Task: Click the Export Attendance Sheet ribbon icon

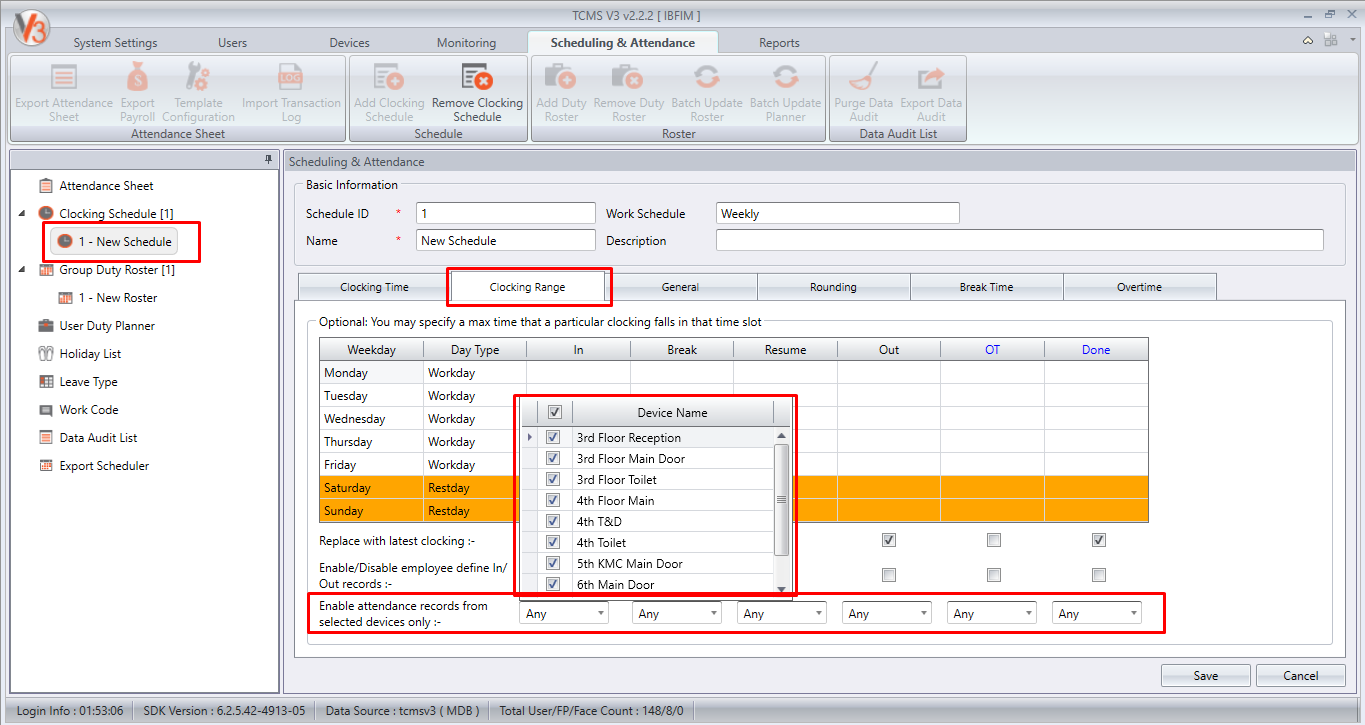Action: tap(64, 77)
